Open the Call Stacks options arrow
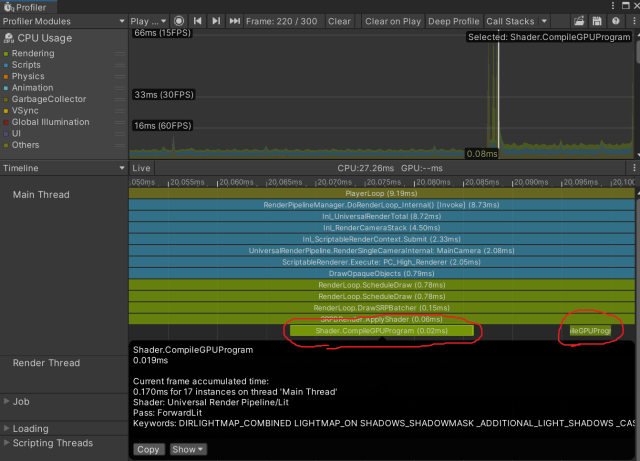The image size is (640, 461). click(544, 21)
